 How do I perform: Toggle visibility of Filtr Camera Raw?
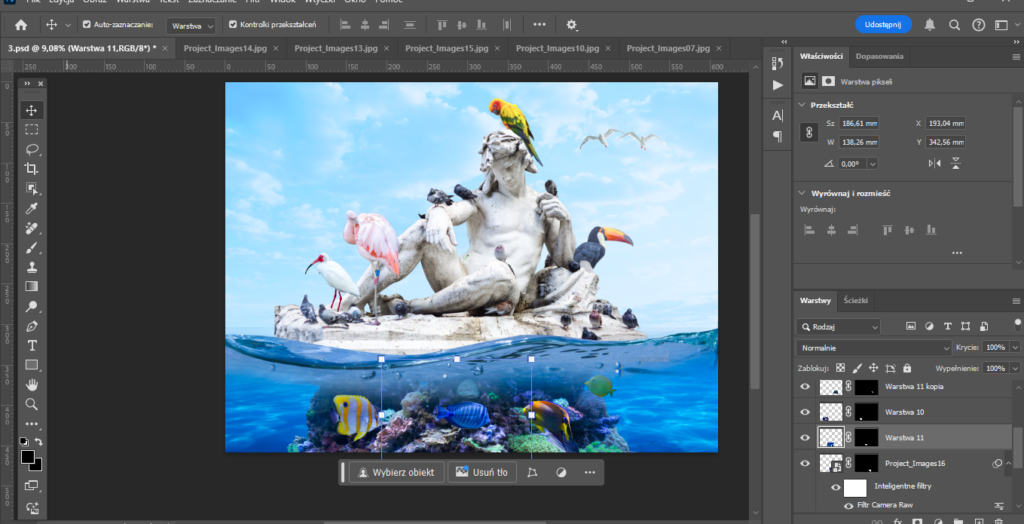(x=848, y=506)
